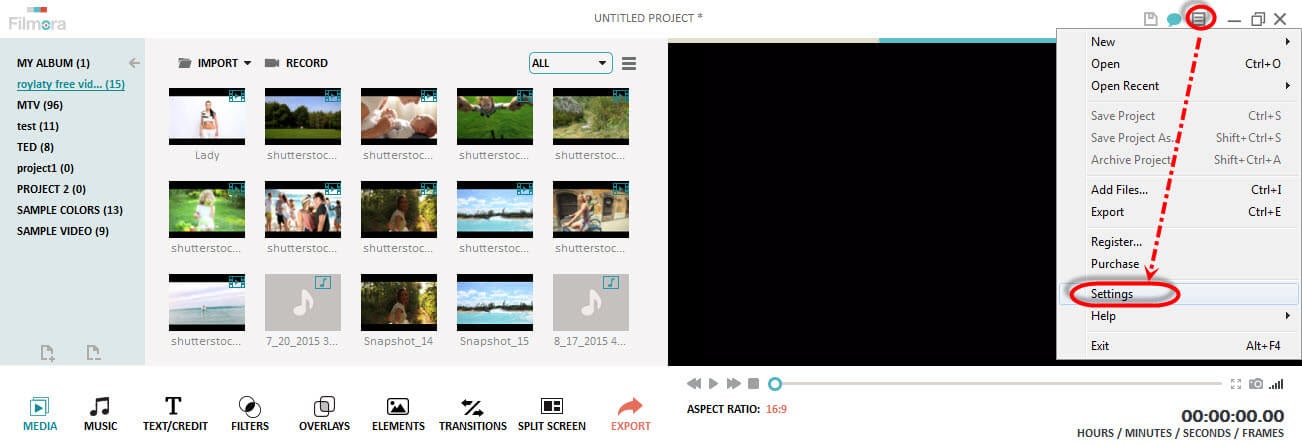Choose Add Files... from the menu

(1177, 190)
